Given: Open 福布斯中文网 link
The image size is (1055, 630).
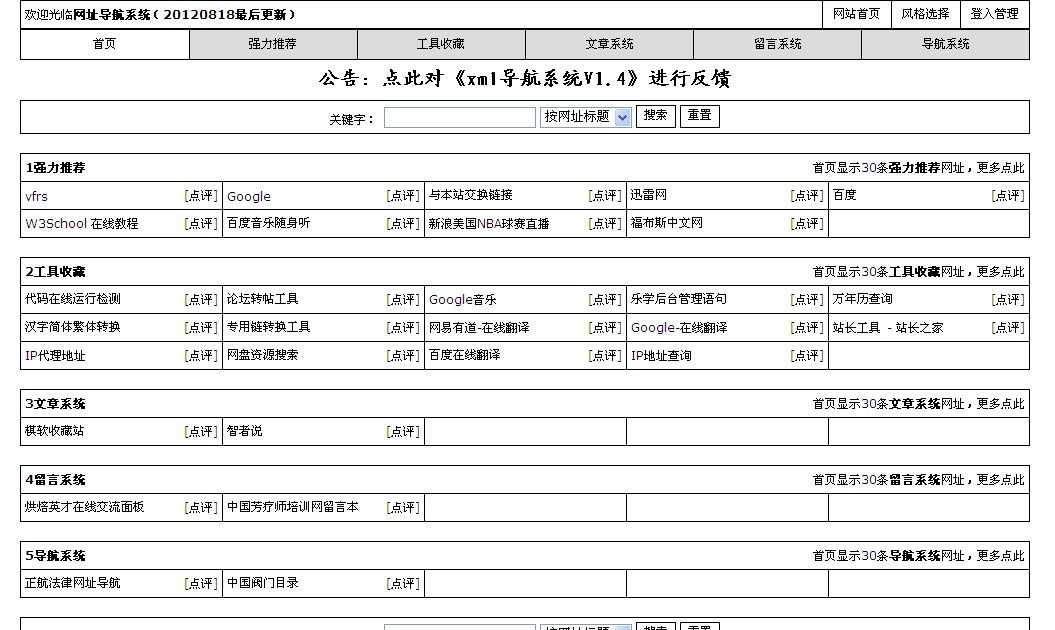Looking at the screenshot, I should [667, 223].
